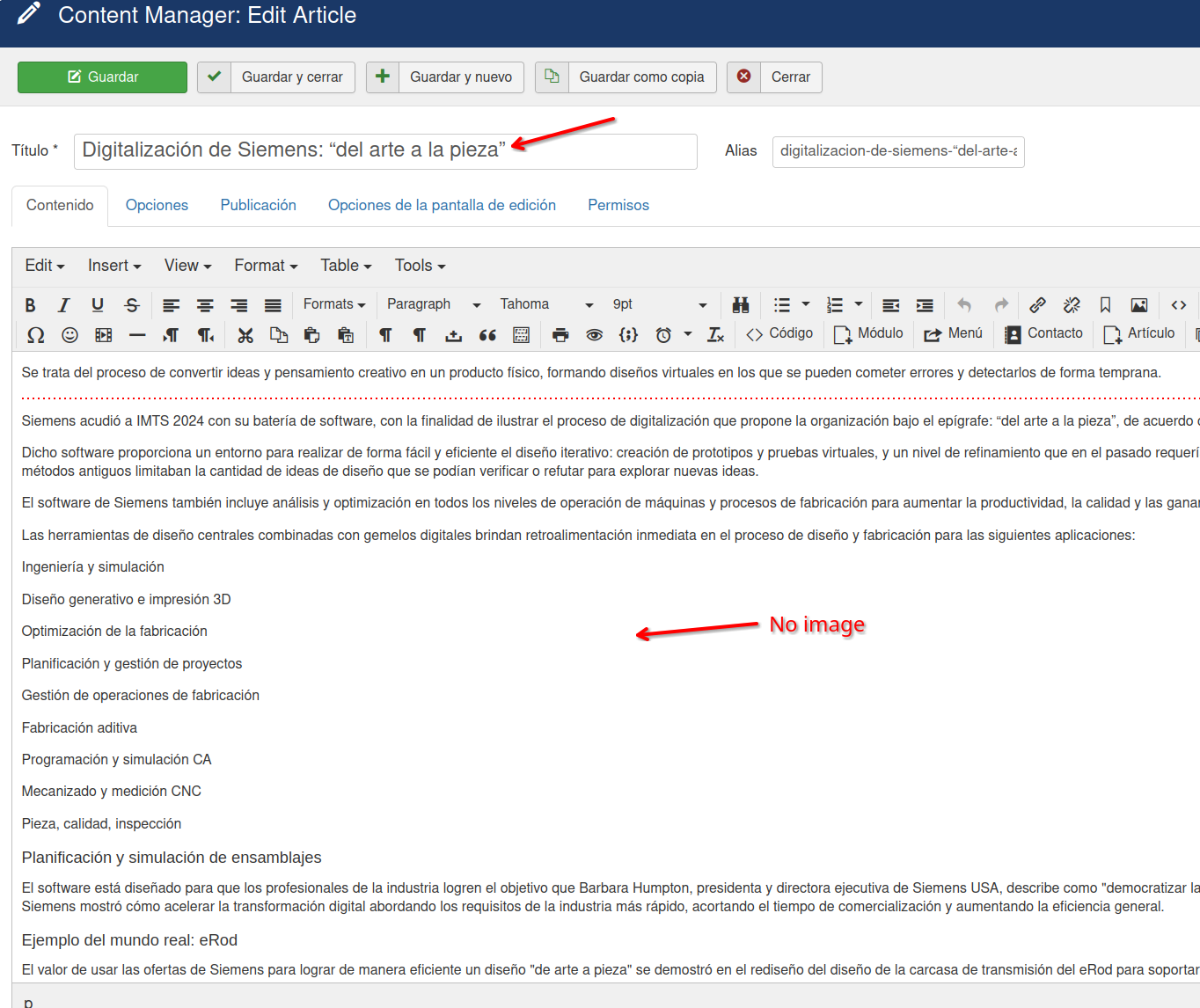This screenshot has height=1008, width=1200.
Task: Open the Insert menu
Action: [x=114, y=266]
